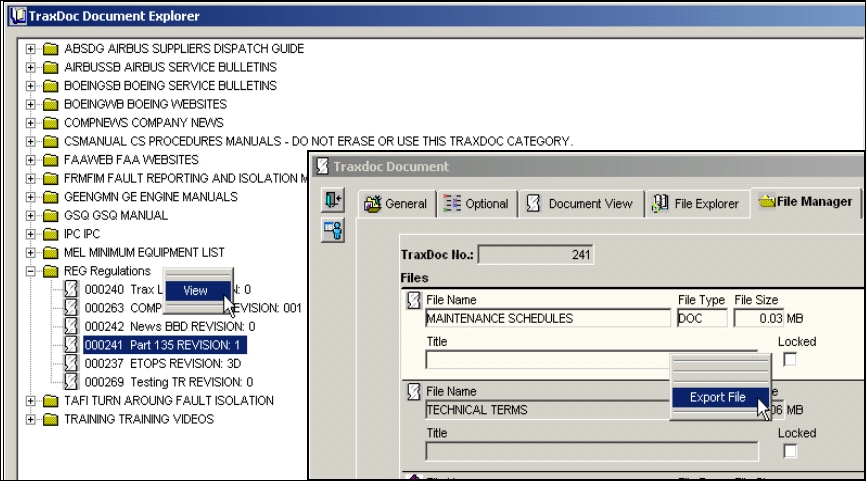Viewport: 866px width, 481px height.
Task: Click document icon beside TECHNICAL TERMS file name
Action: coord(414,392)
